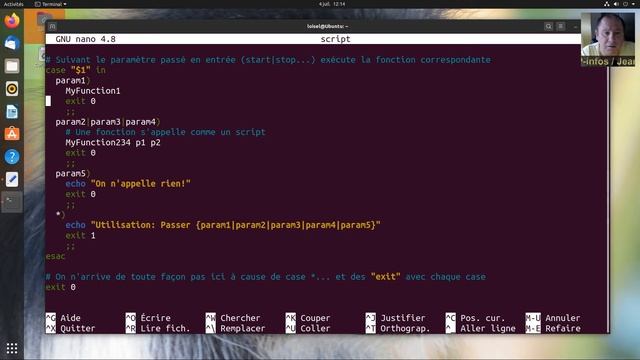Click the 'param2|param3|param4)' line

point(108,122)
